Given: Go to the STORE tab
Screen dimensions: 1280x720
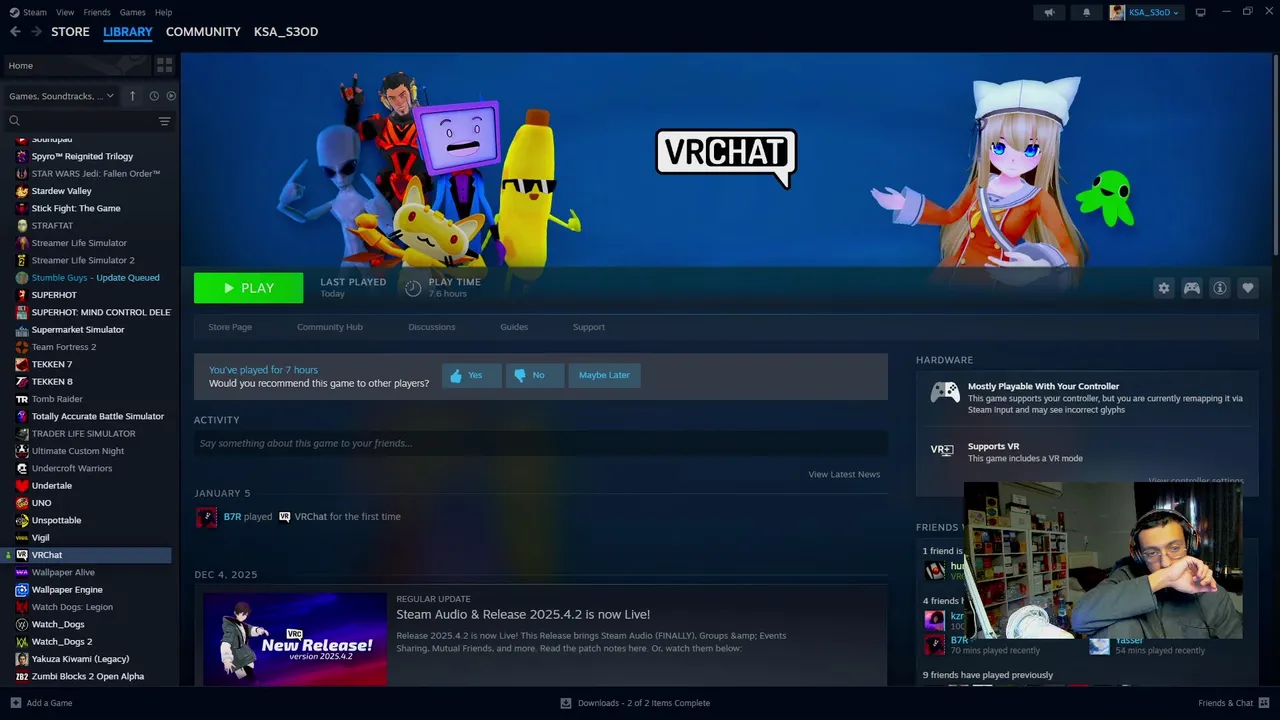Looking at the screenshot, I should pyautogui.click(x=70, y=32).
